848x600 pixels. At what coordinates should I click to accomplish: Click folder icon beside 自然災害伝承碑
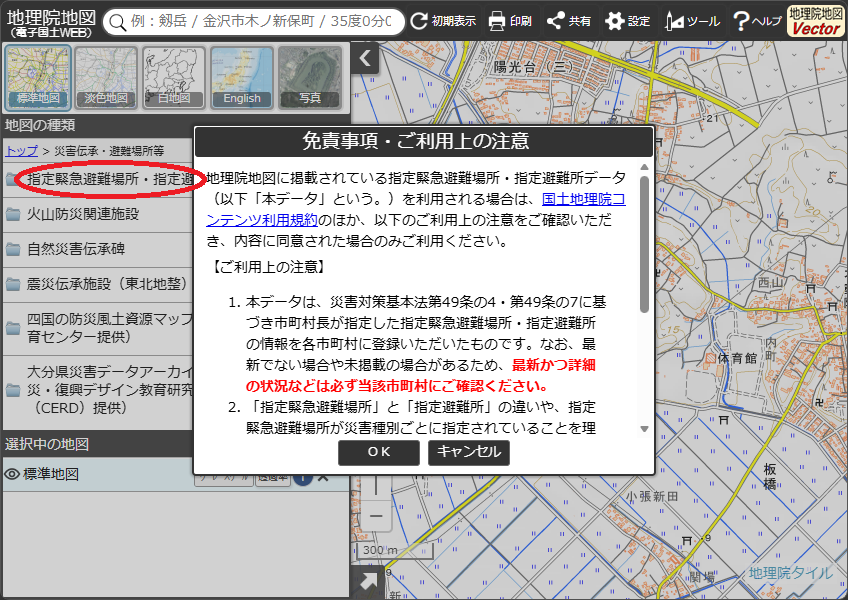pyautogui.click(x=13, y=249)
